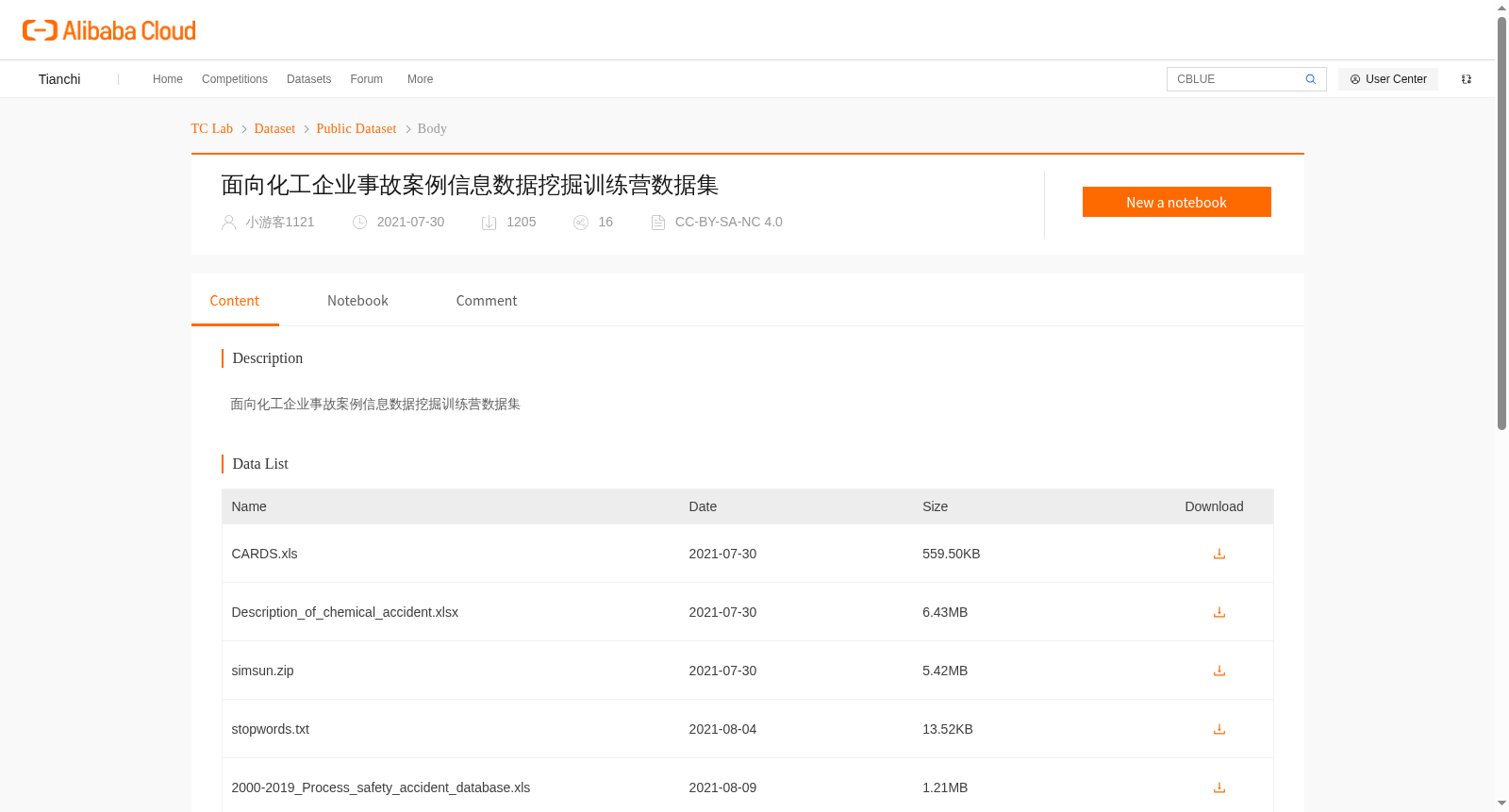
Task: Download the stopwords.txt file
Action: pos(1219,729)
